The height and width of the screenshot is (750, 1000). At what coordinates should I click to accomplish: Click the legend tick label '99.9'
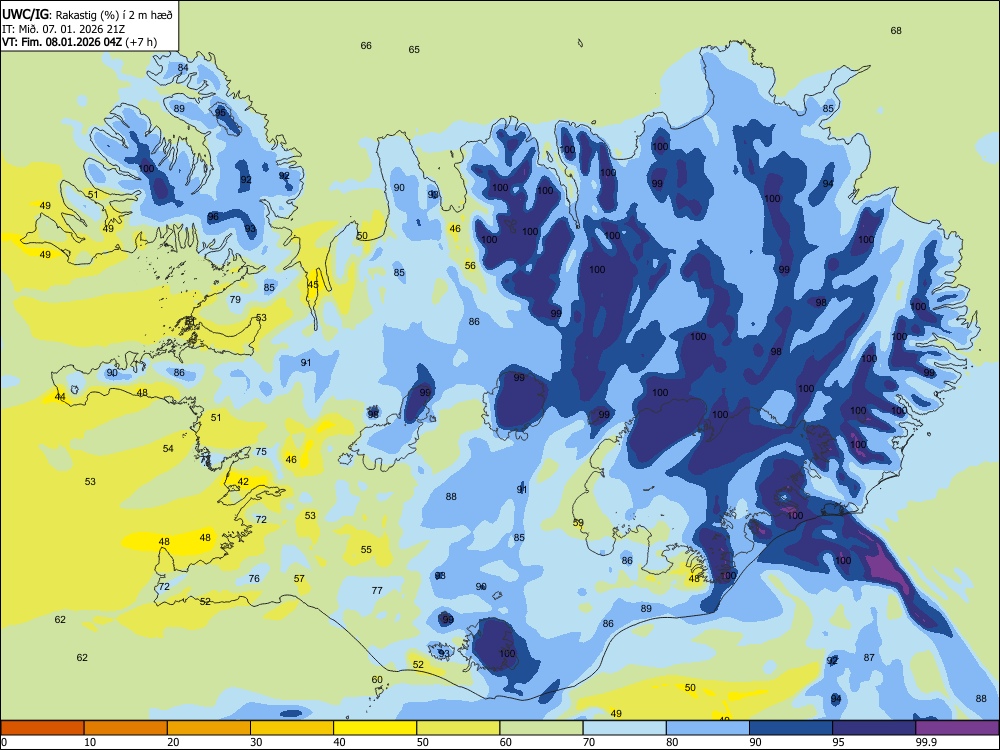(925, 742)
